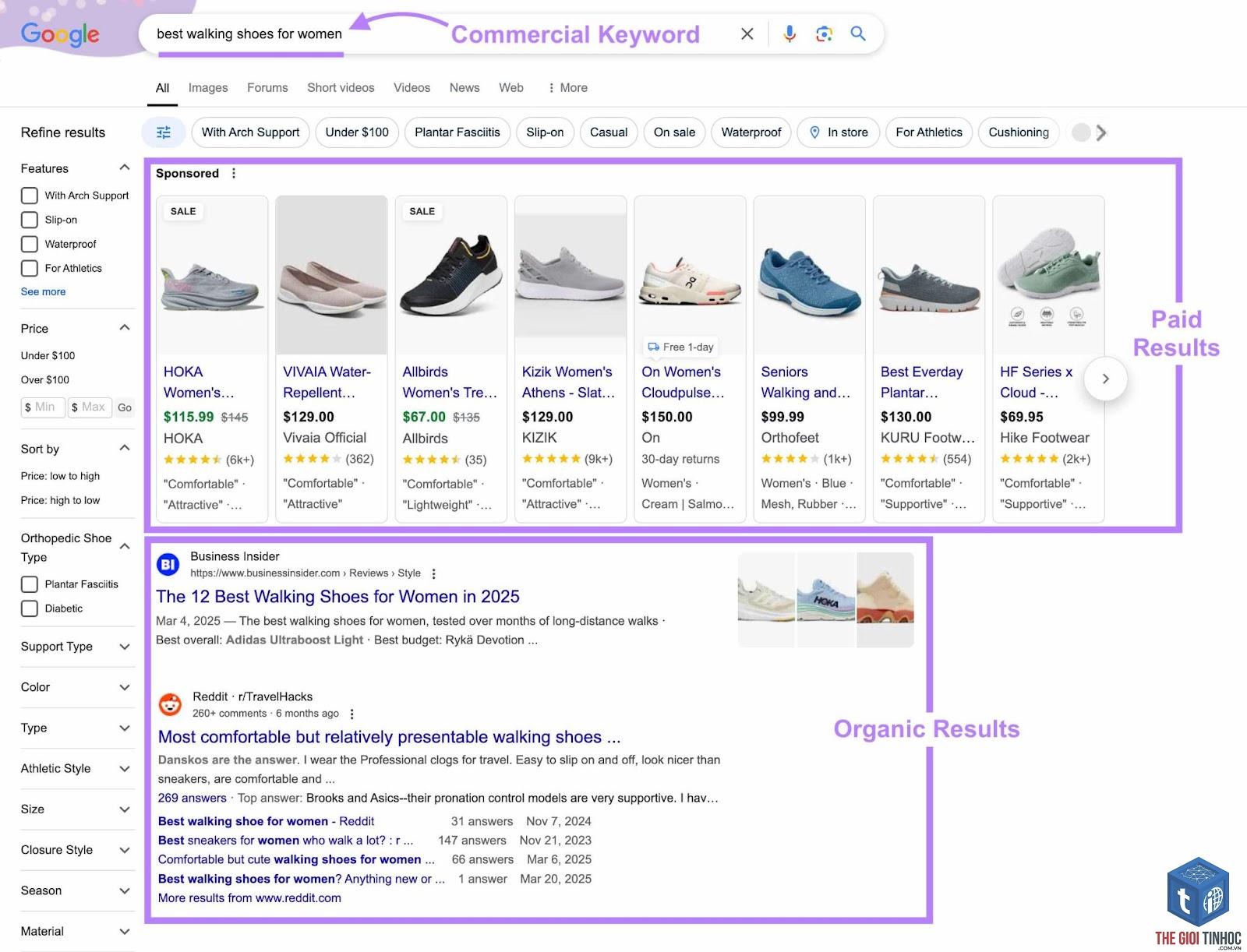The image size is (1247, 952).
Task: Collapse the Sort by section
Action: (x=124, y=448)
